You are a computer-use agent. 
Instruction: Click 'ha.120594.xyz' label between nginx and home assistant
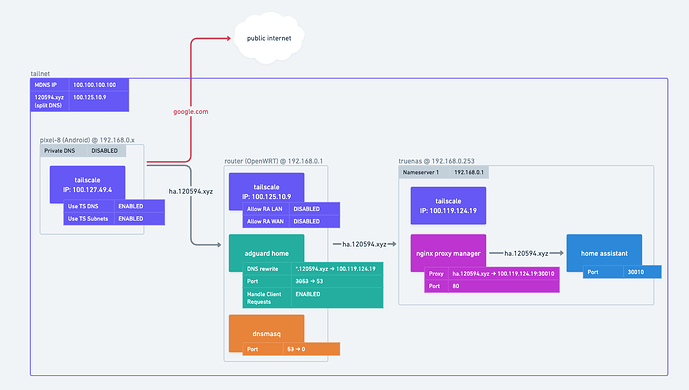point(526,253)
